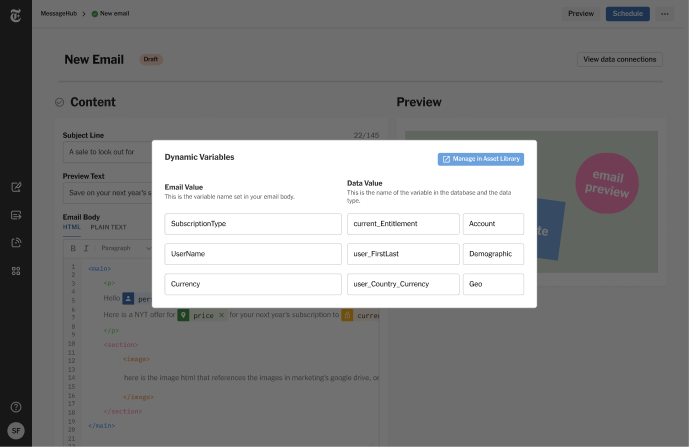Click the green location icon on price chip

click(183, 315)
